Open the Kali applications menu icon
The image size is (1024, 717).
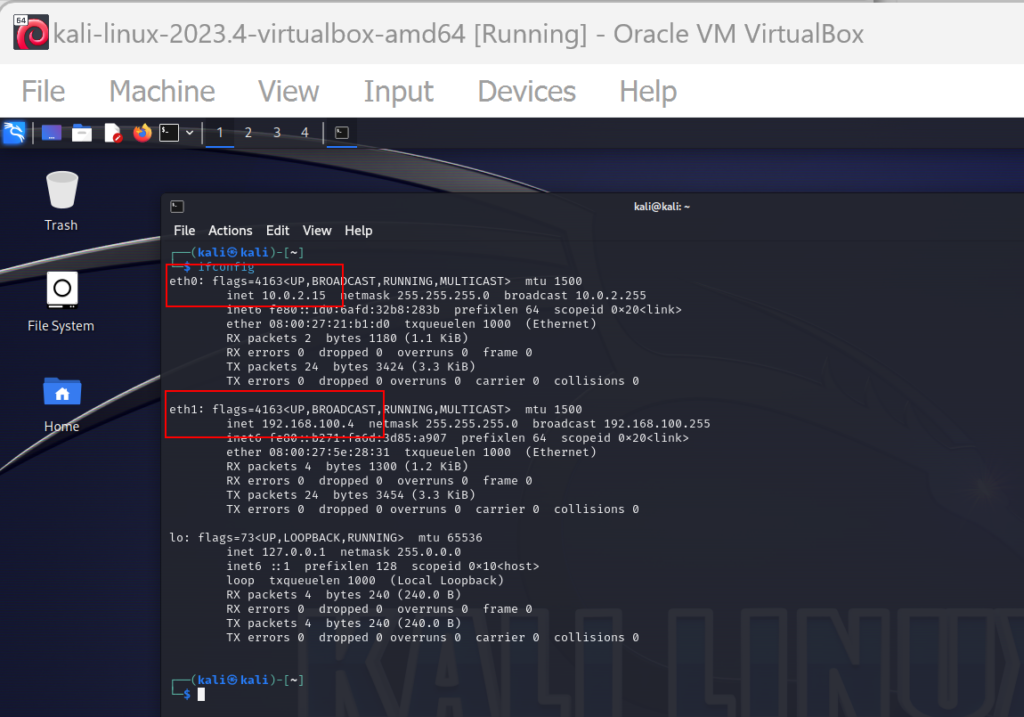click(14, 133)
